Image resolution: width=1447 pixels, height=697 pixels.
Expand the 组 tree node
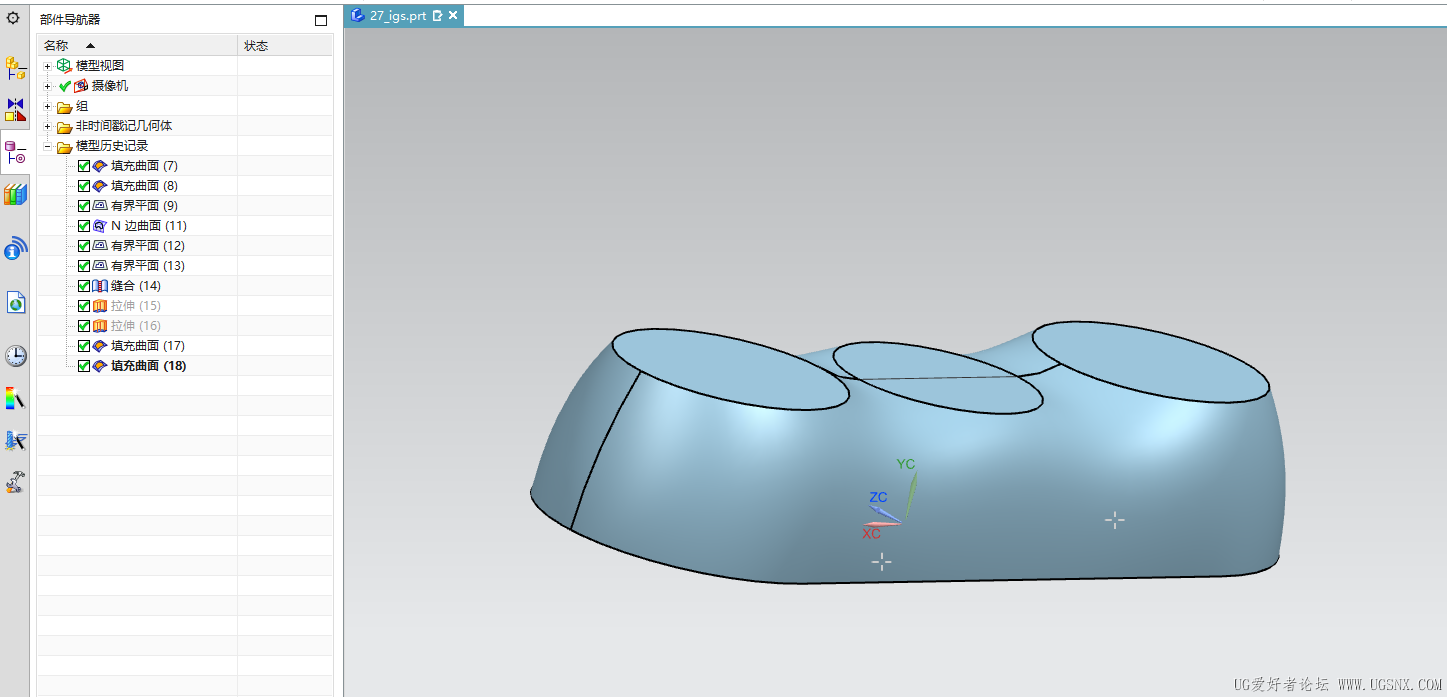[x=47, y=106]
